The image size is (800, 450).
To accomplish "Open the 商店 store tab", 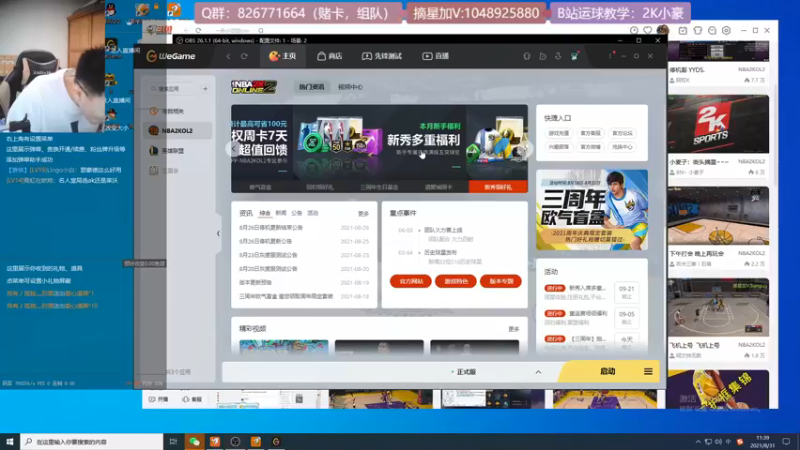I will tap(330, 56).
